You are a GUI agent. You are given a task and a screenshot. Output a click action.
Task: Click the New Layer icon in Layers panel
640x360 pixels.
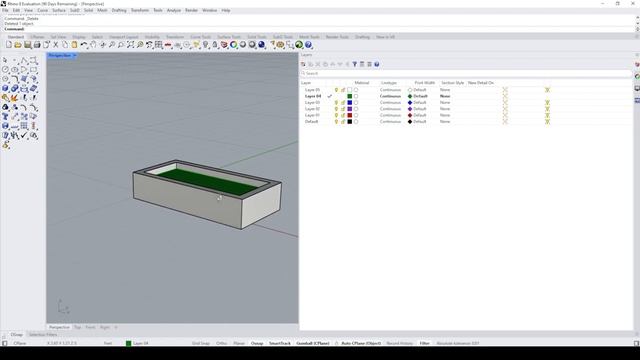(x=303, y=64)
